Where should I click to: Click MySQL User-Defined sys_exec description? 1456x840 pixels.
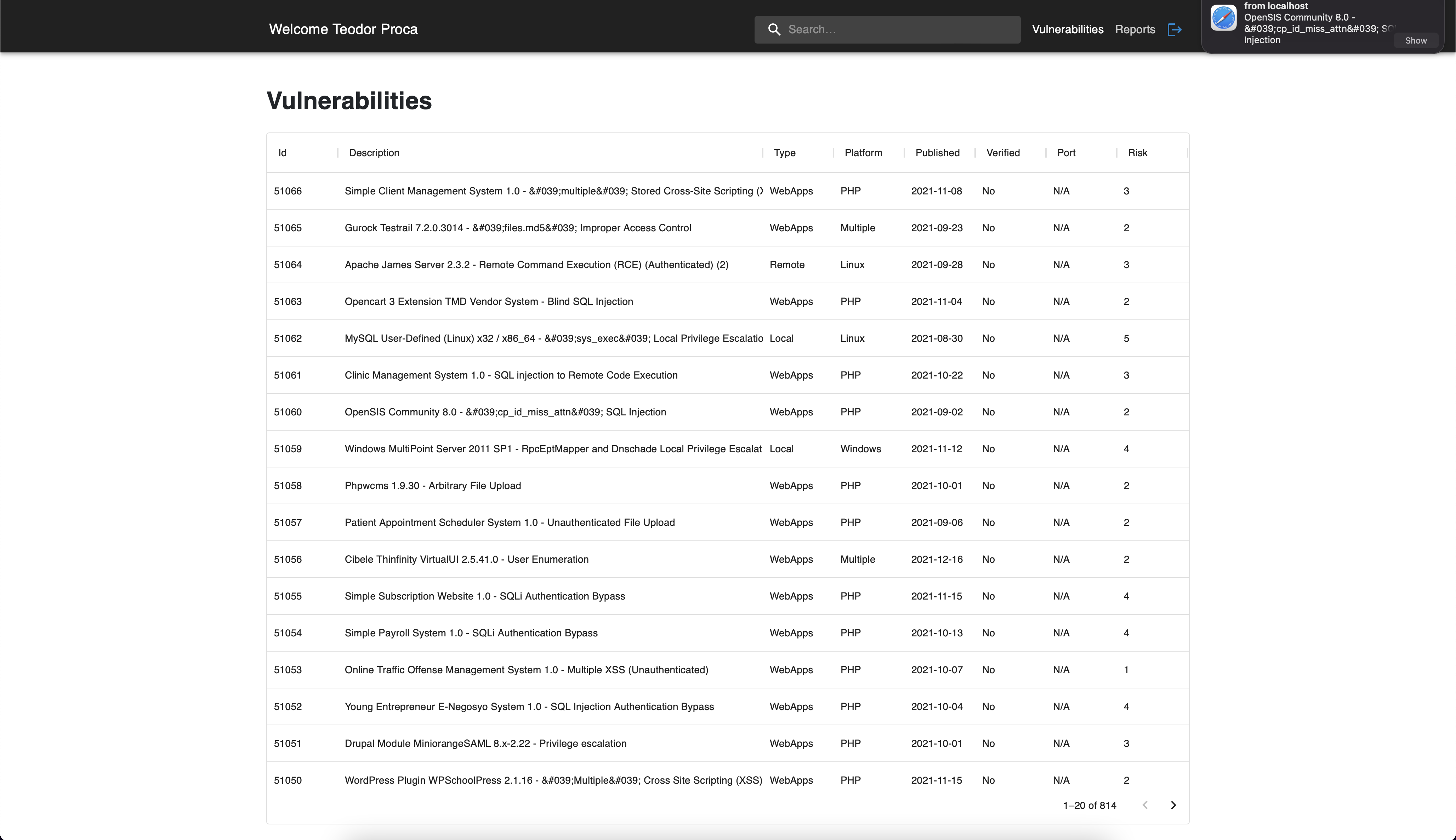pos(553,339)
